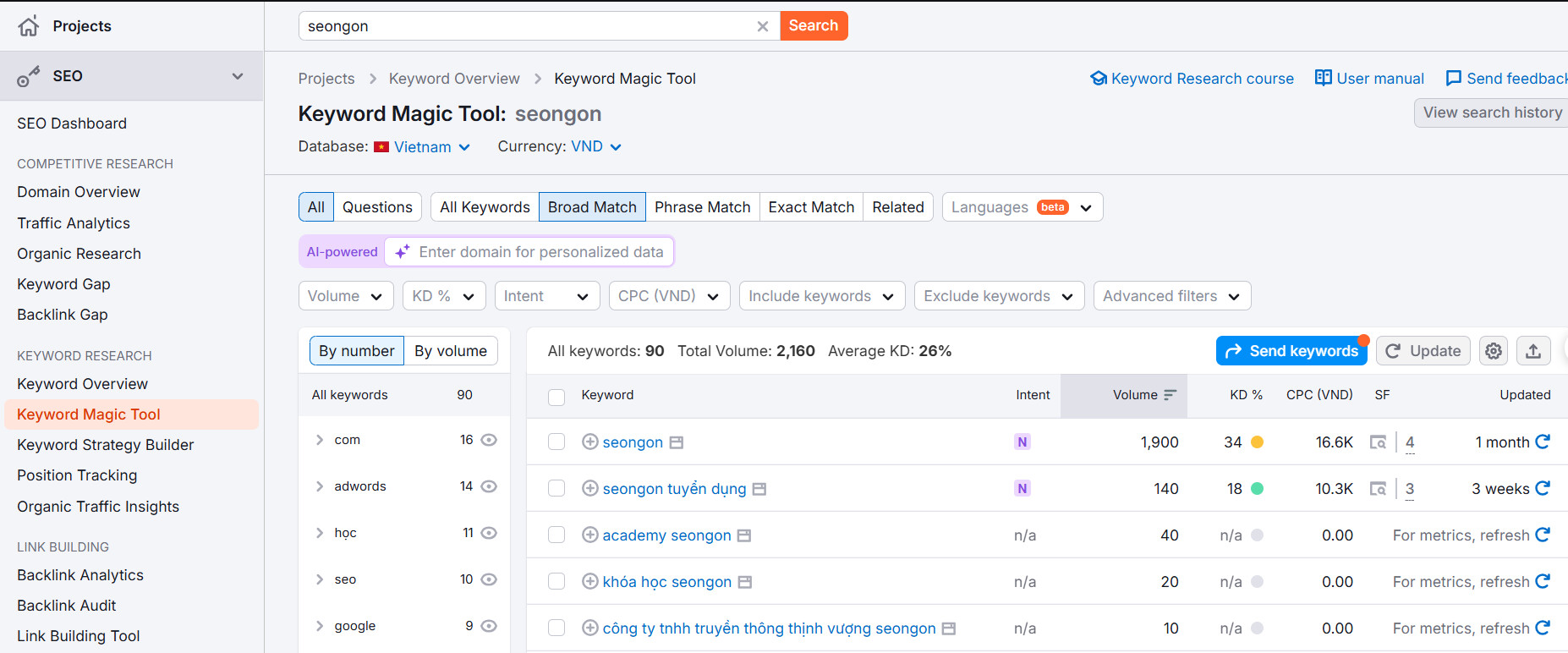This screenshot has width=1568, height=653.
Task: Open the KD % filter dropdown
Action: pos(444,296)
